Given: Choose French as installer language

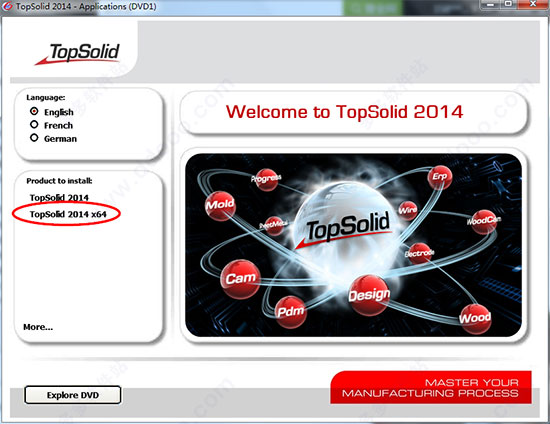Looking at the screenshot, I should coord(34,125).
